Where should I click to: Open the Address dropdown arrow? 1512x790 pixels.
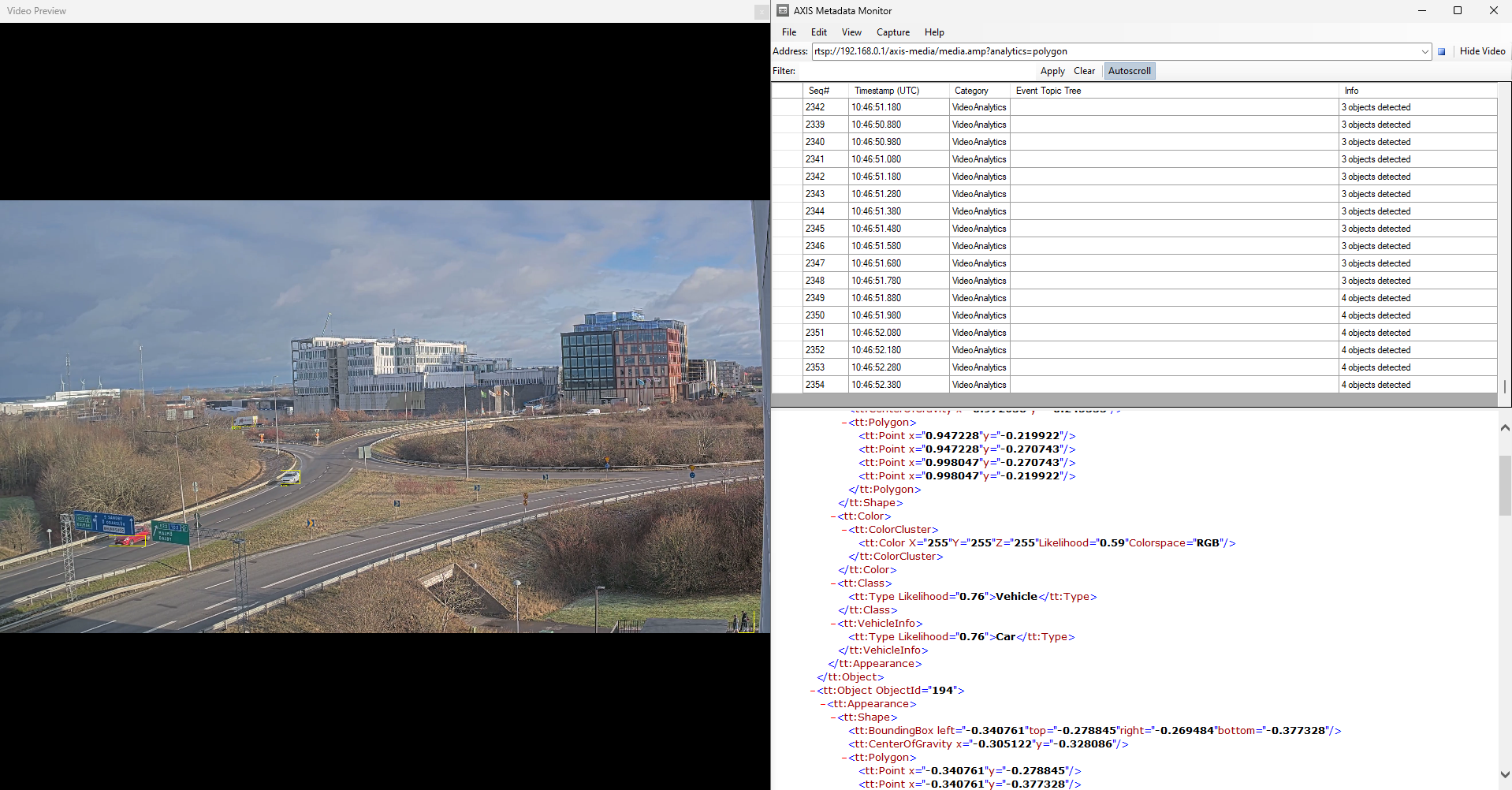point(1424,51)
